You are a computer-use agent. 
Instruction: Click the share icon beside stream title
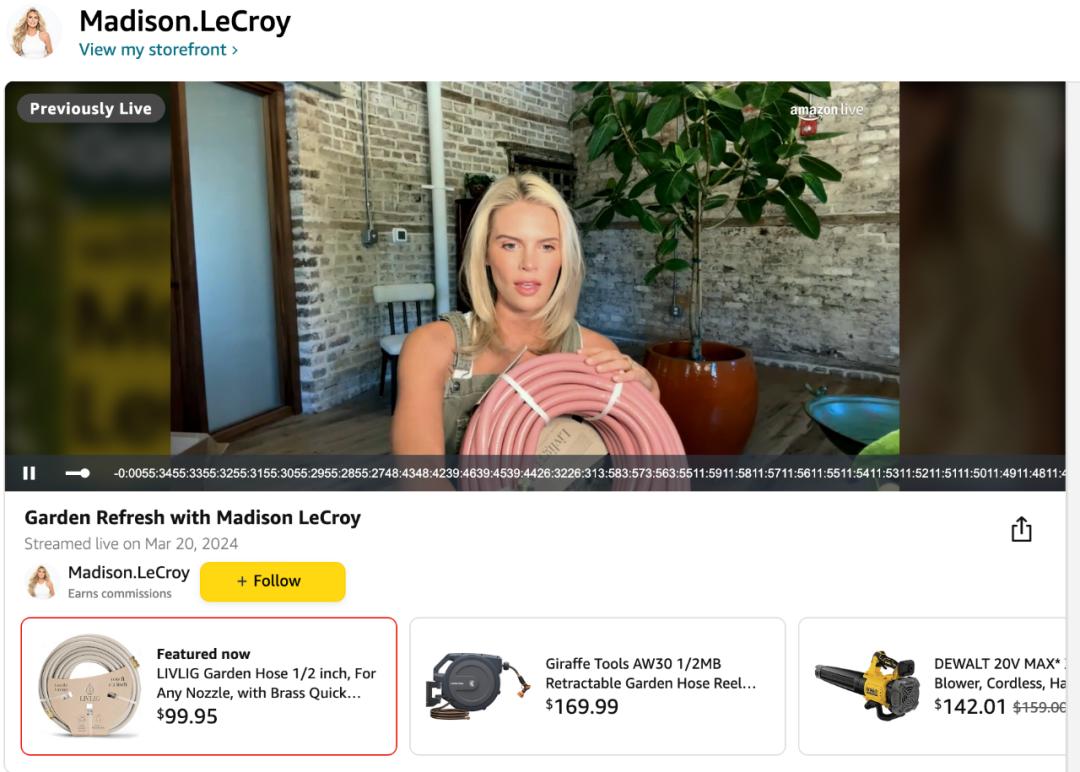[x=1021, y=529]
